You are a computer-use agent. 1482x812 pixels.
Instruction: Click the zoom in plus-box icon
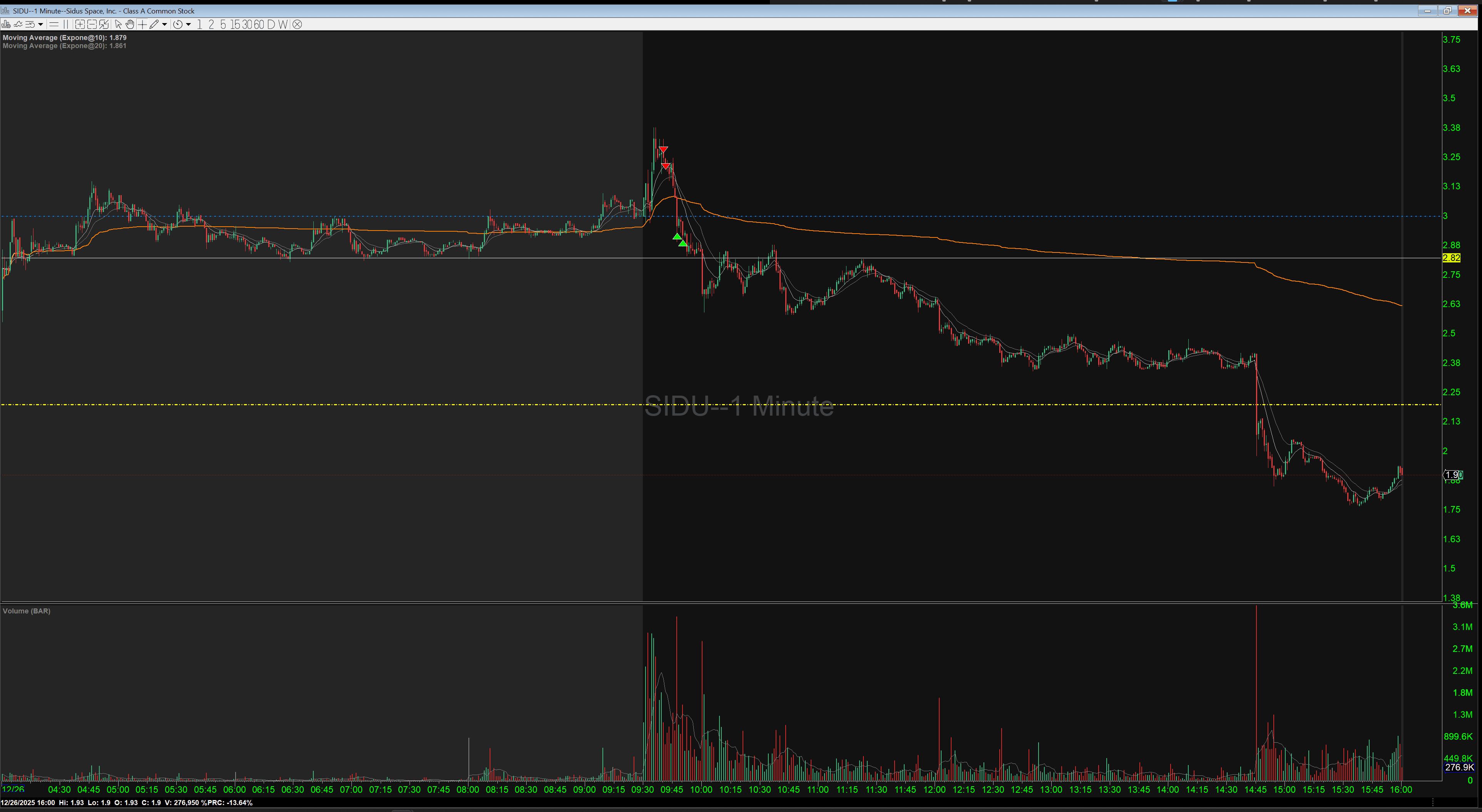tap(79, 24)
